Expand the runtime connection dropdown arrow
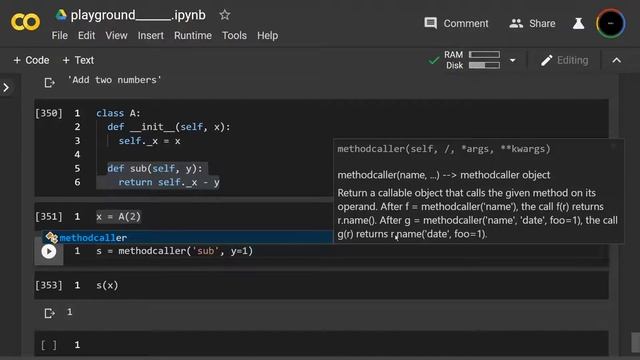 [512, 60]
